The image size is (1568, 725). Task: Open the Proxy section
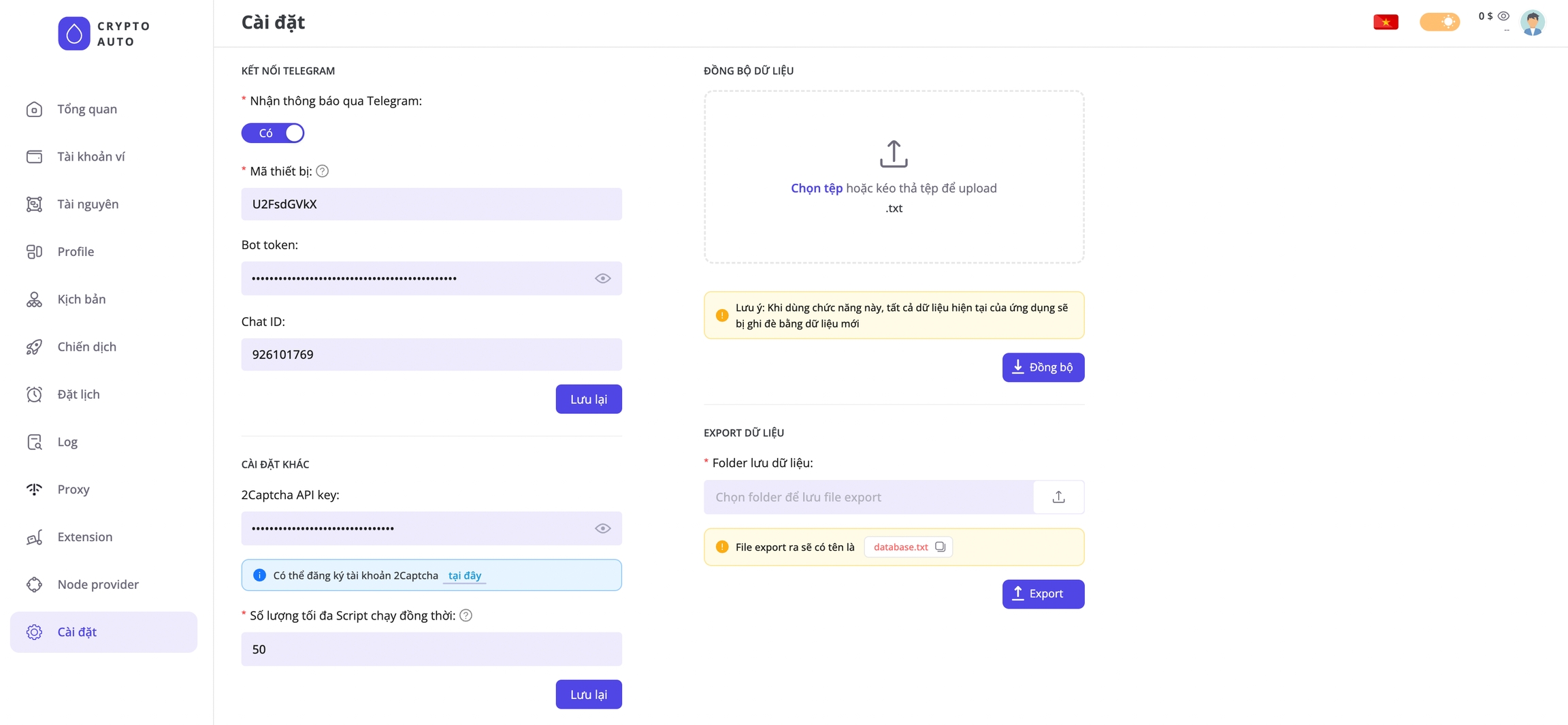pyautogui.click(x=73, y=489)
